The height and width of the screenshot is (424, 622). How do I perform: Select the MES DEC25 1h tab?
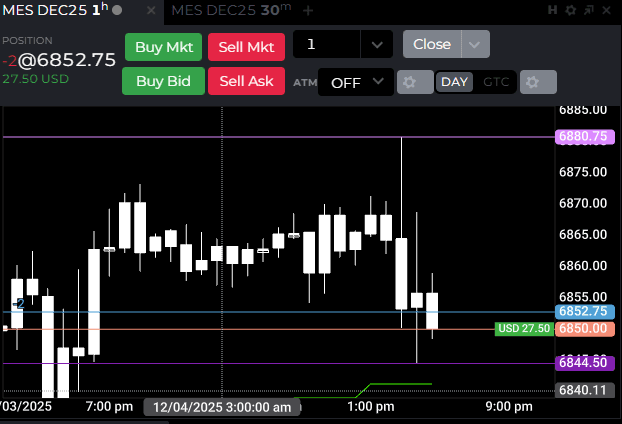tap(55, 10)
